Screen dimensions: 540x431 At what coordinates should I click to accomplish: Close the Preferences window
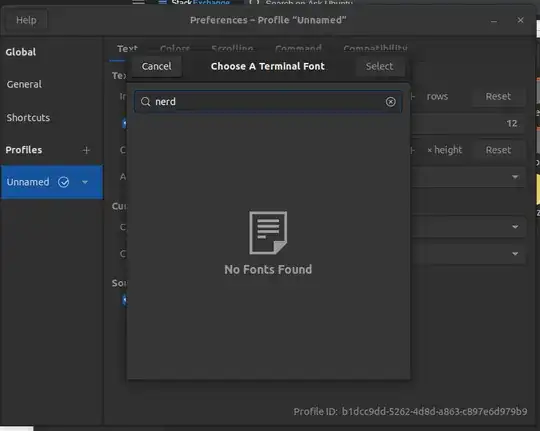(x=520, y=20)
